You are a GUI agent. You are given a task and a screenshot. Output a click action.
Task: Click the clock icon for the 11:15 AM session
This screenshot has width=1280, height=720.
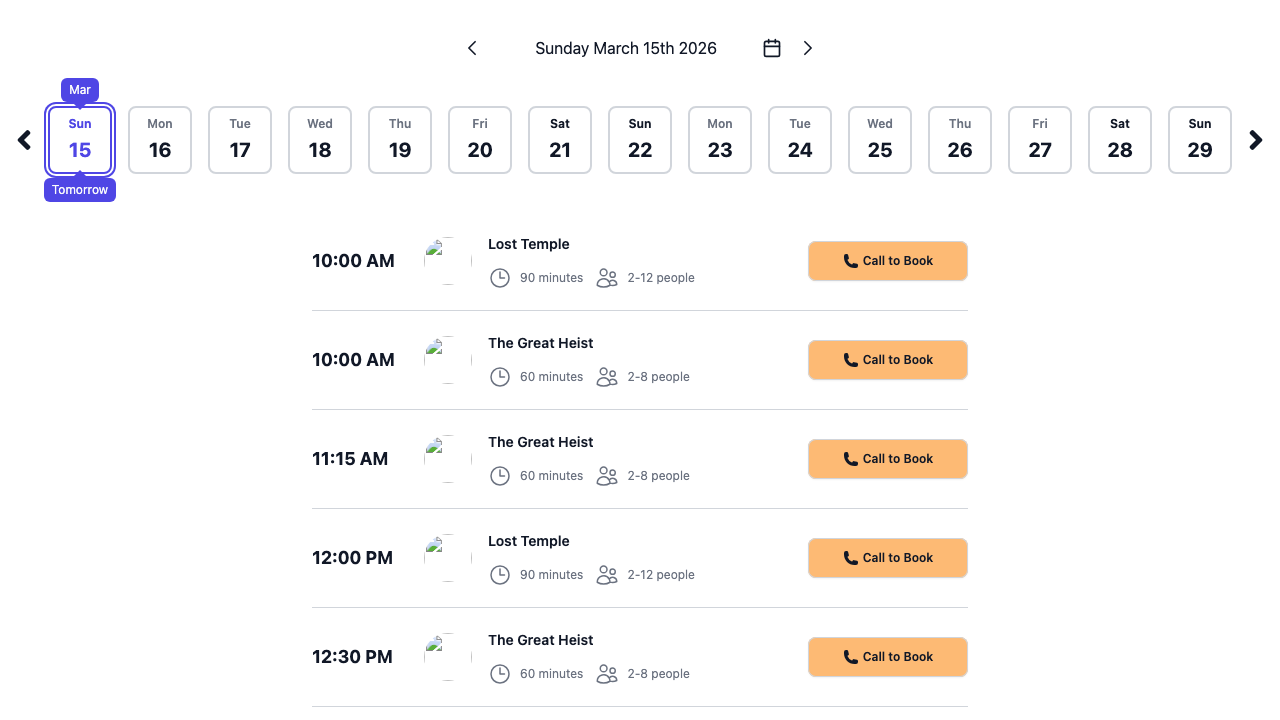pos(500,475)
